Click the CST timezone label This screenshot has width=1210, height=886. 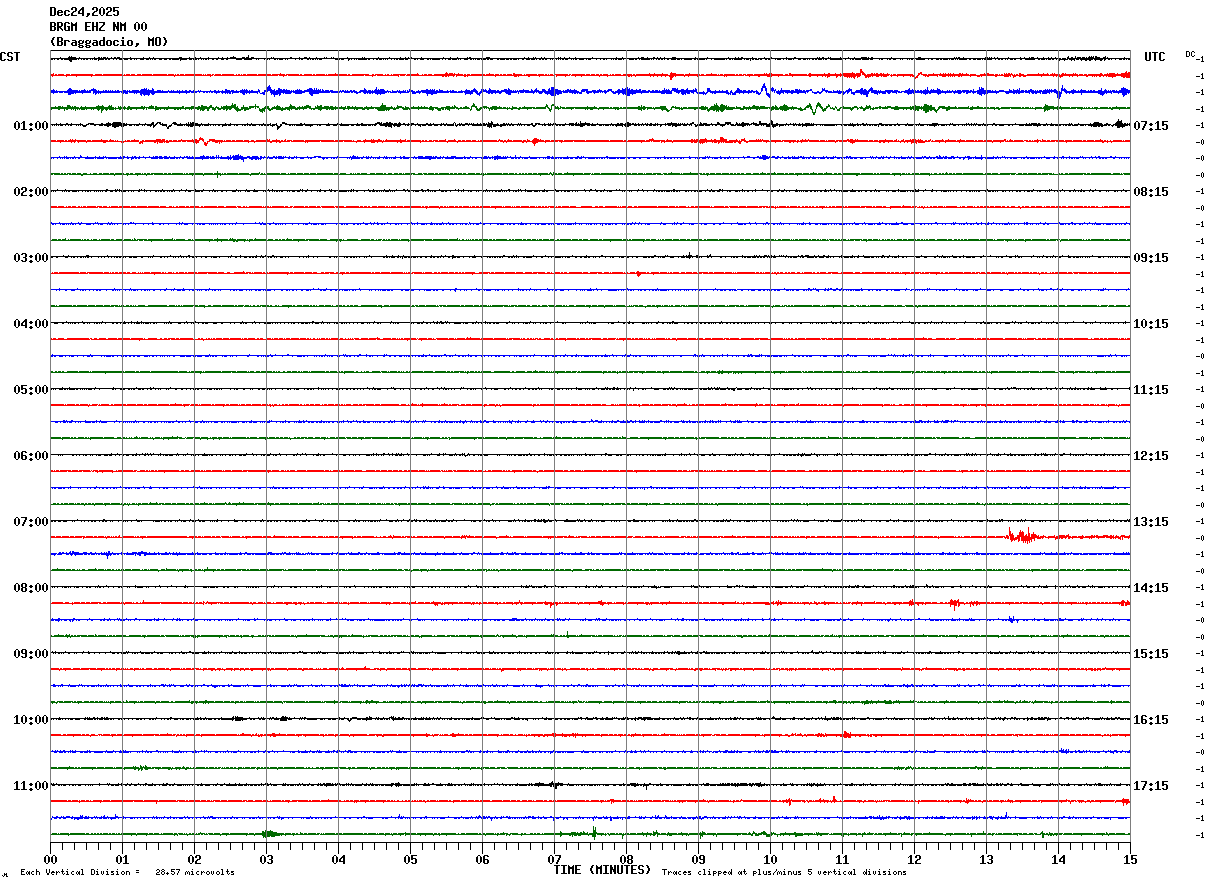point(10,57)
